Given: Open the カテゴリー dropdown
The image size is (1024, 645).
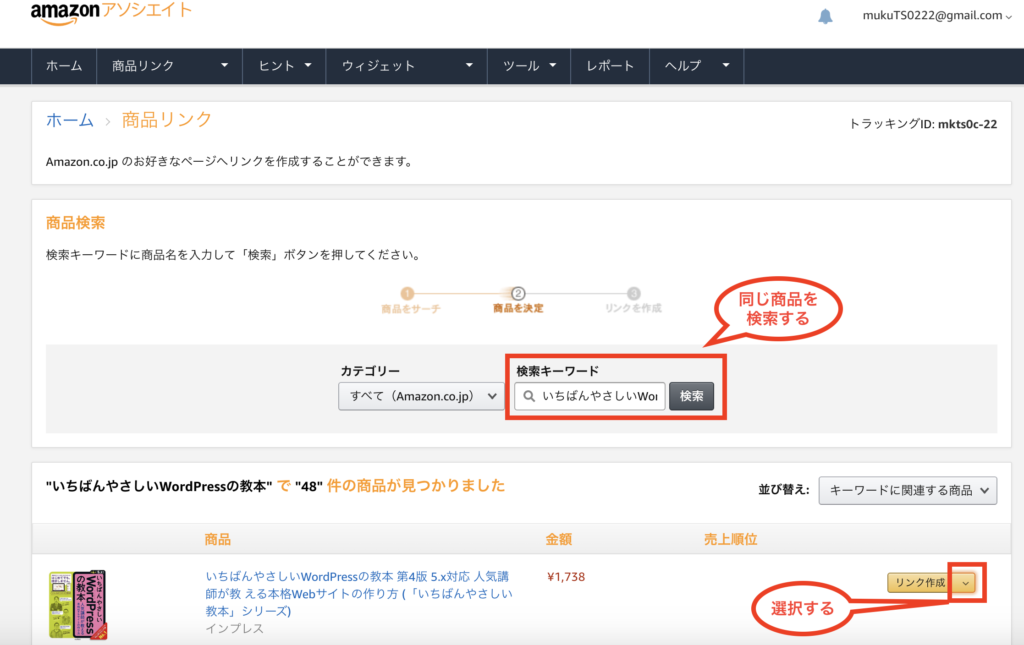Looking at the screenshot, I should [x=421, y=396].
